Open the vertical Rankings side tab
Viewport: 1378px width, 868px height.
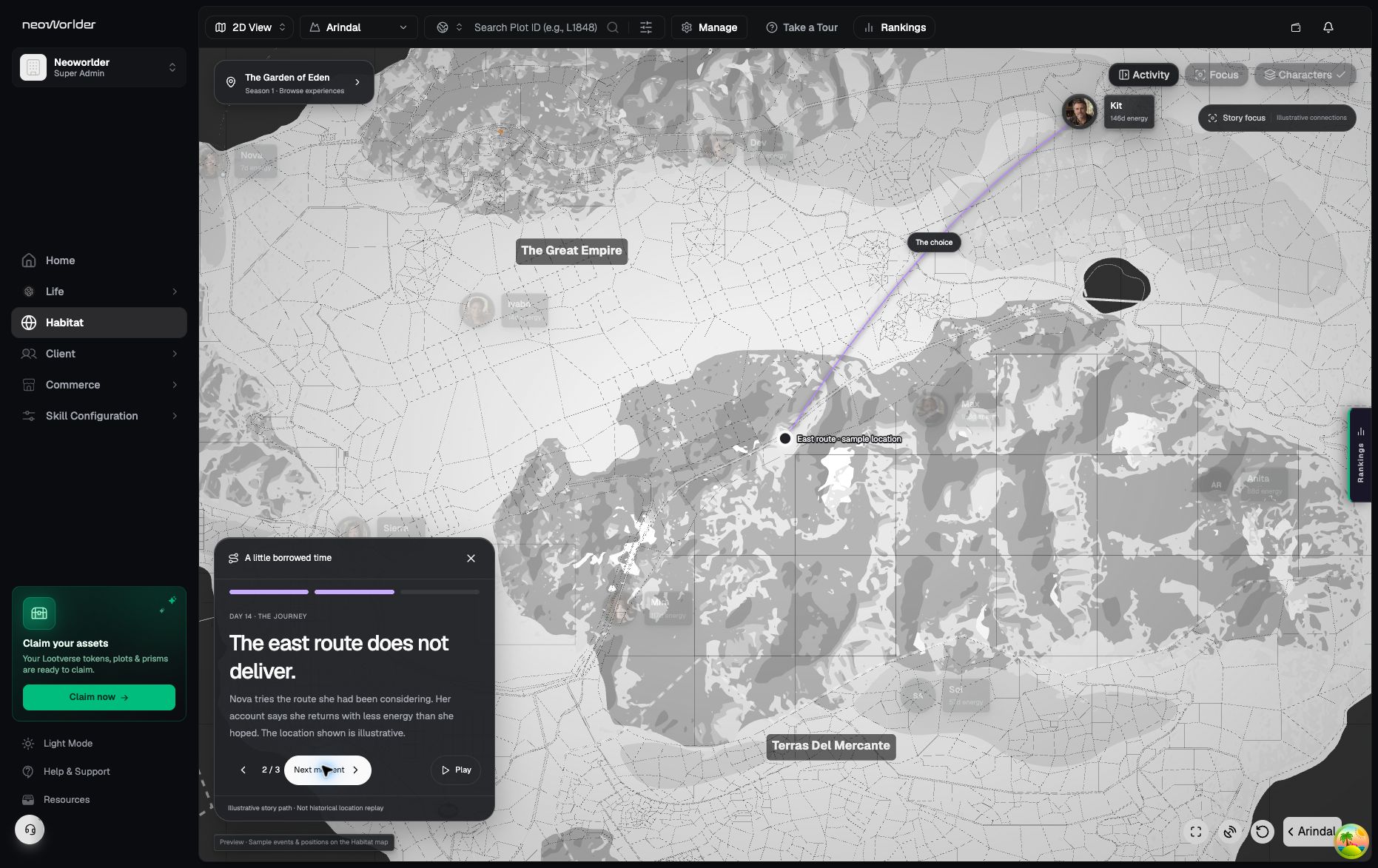coord(1360,455)
